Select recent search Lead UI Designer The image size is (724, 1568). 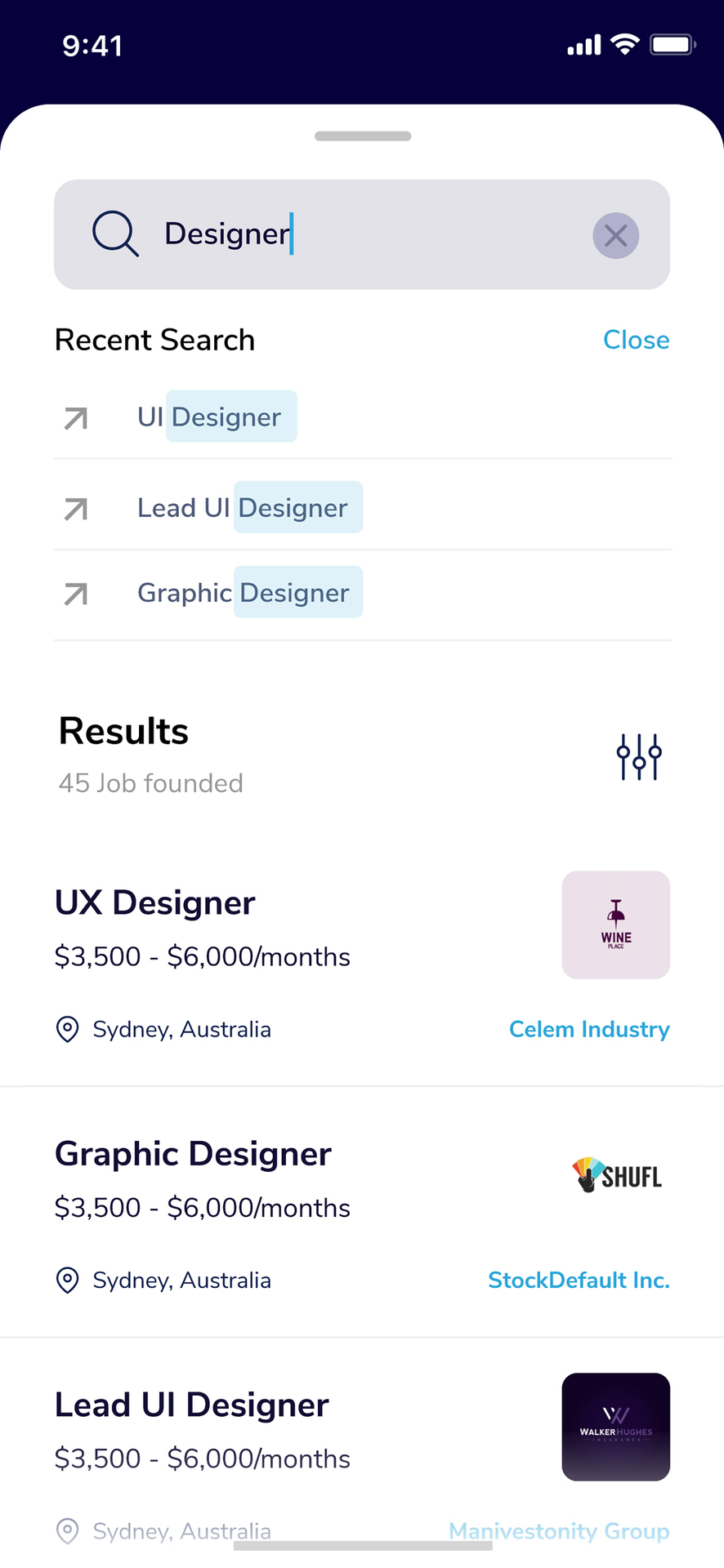tap(243, 507)
